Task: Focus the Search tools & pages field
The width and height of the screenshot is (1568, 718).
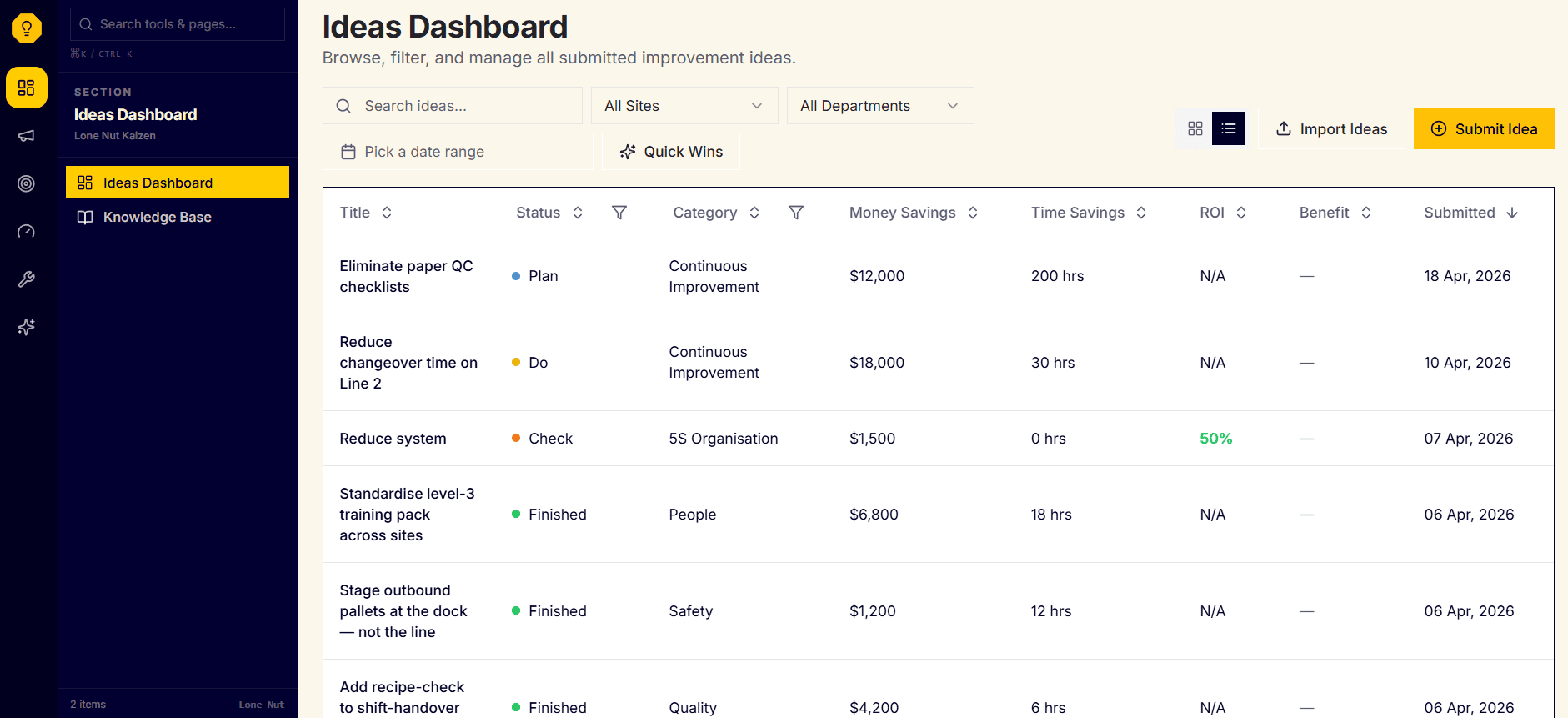Action: (x=178, y=24)
